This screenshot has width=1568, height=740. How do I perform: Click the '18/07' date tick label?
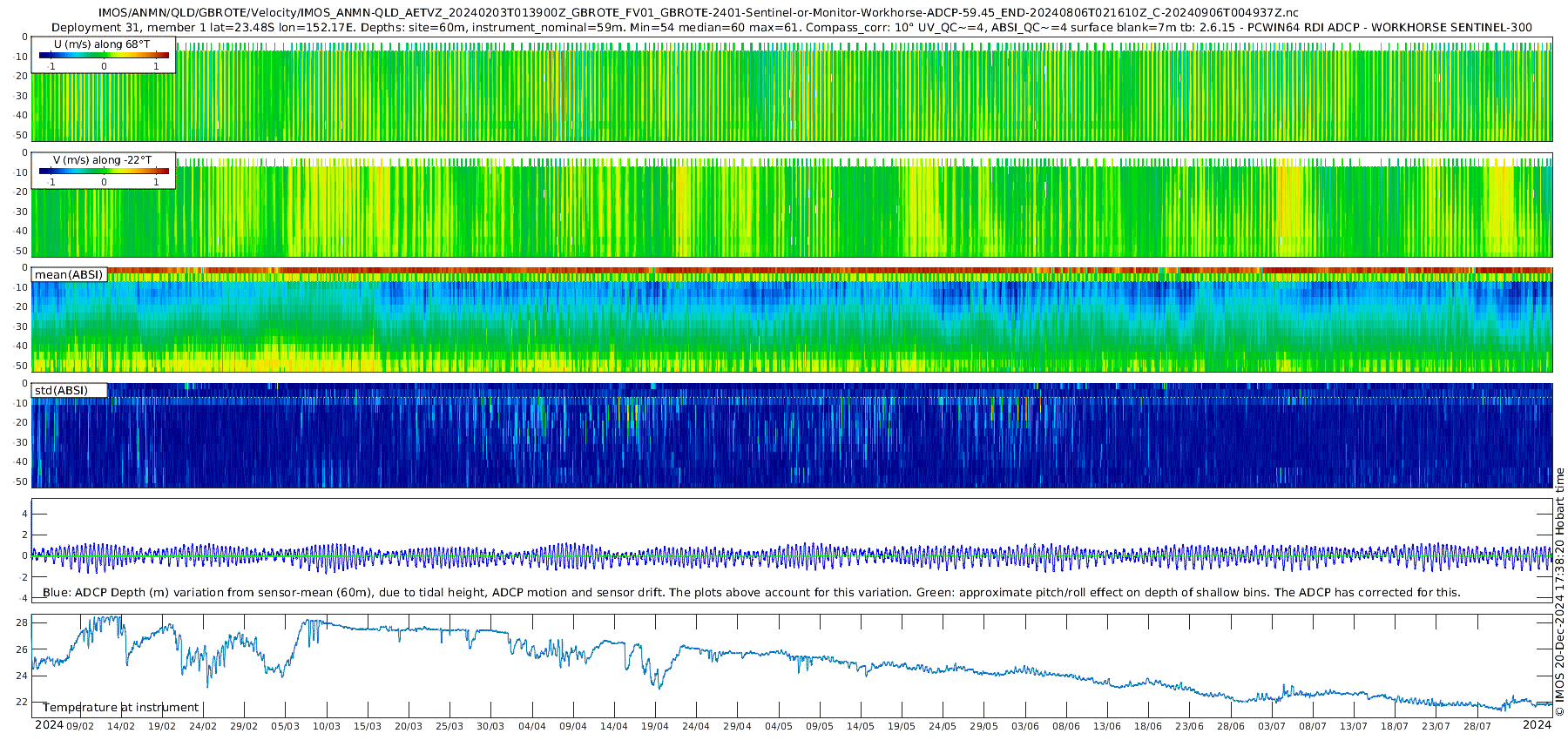[1395, 726]
